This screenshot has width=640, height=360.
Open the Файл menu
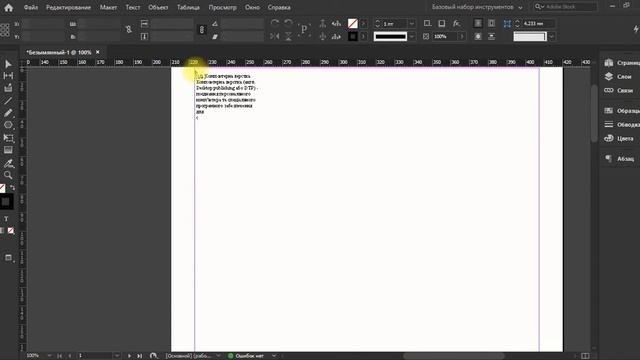[x=31, y=7]
